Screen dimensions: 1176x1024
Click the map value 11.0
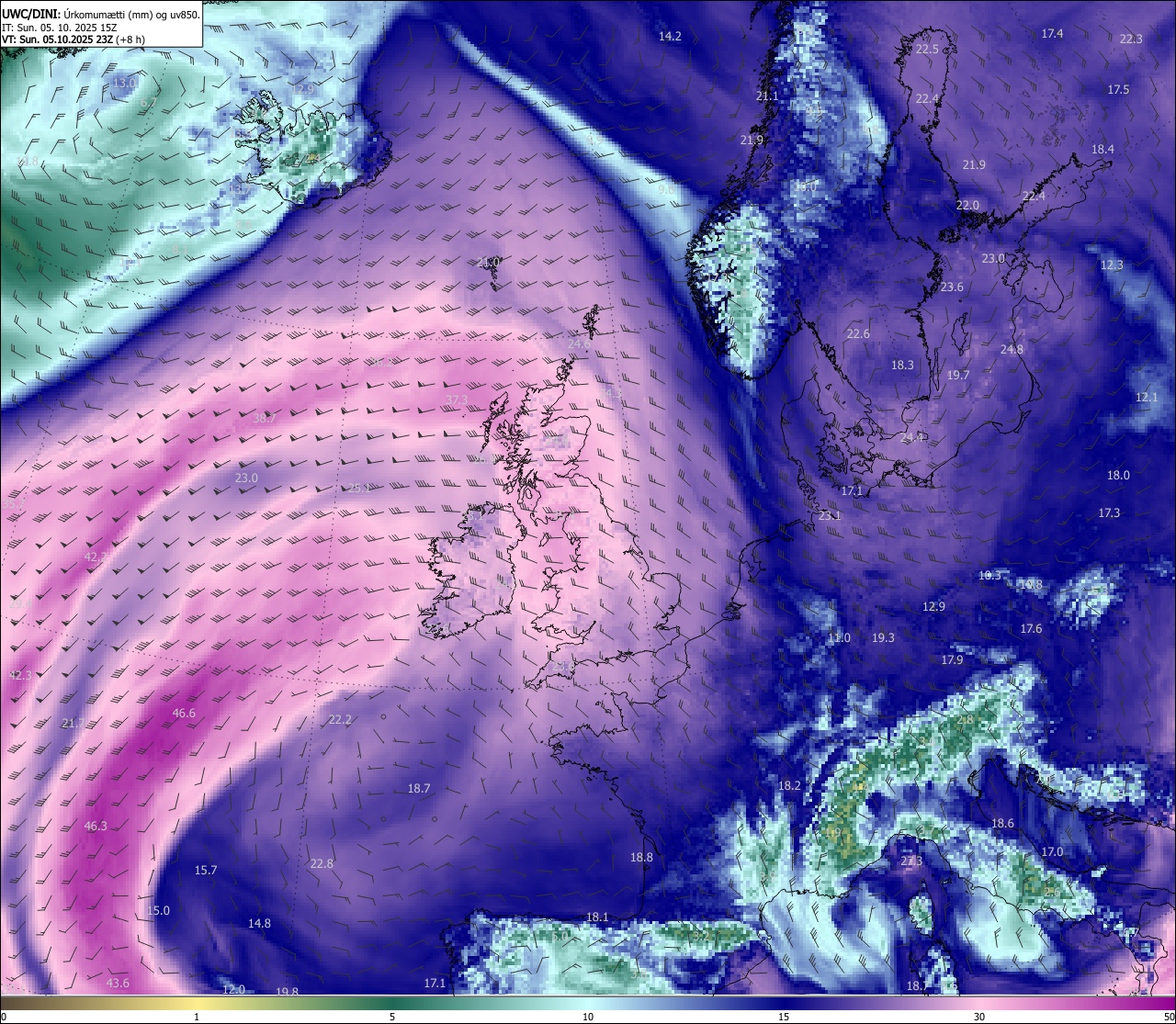coord(839,638)
